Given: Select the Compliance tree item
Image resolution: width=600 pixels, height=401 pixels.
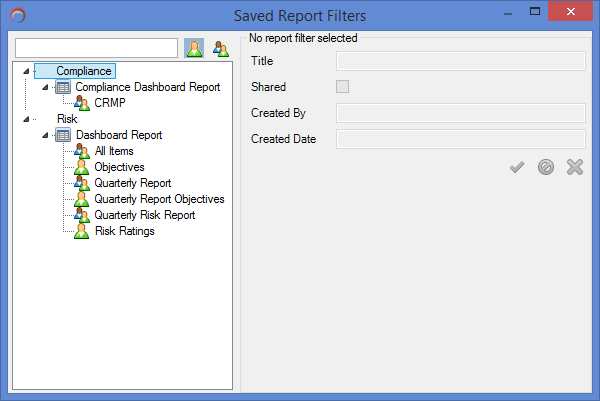Looking at the screenshot, I should point(84,71).
